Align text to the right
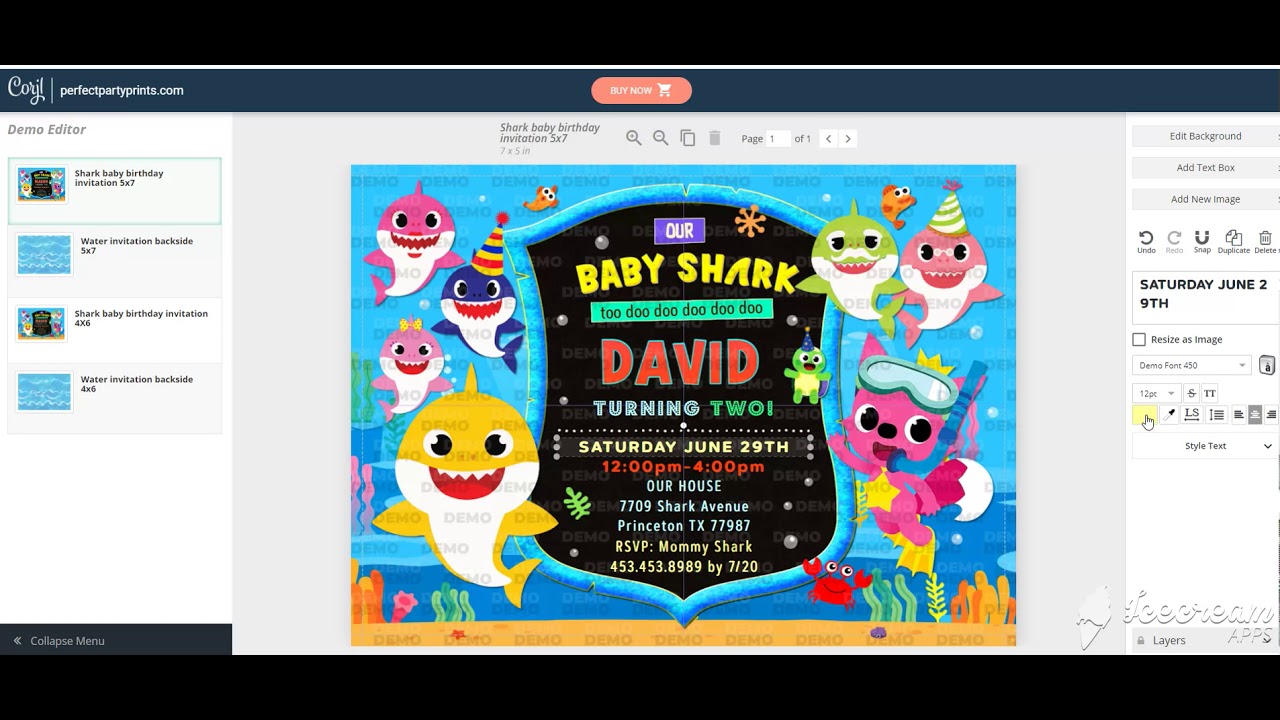Screen dimensions: 1280x720 [1271, 414]
